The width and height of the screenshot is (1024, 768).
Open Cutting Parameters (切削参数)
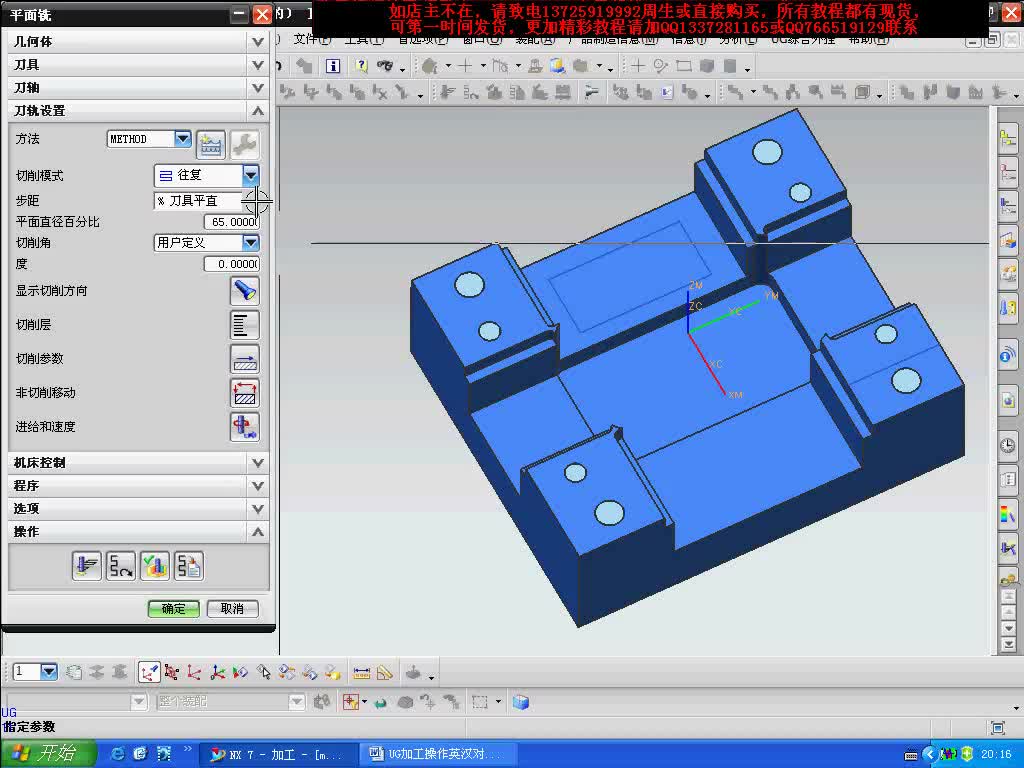click(245, 359)
